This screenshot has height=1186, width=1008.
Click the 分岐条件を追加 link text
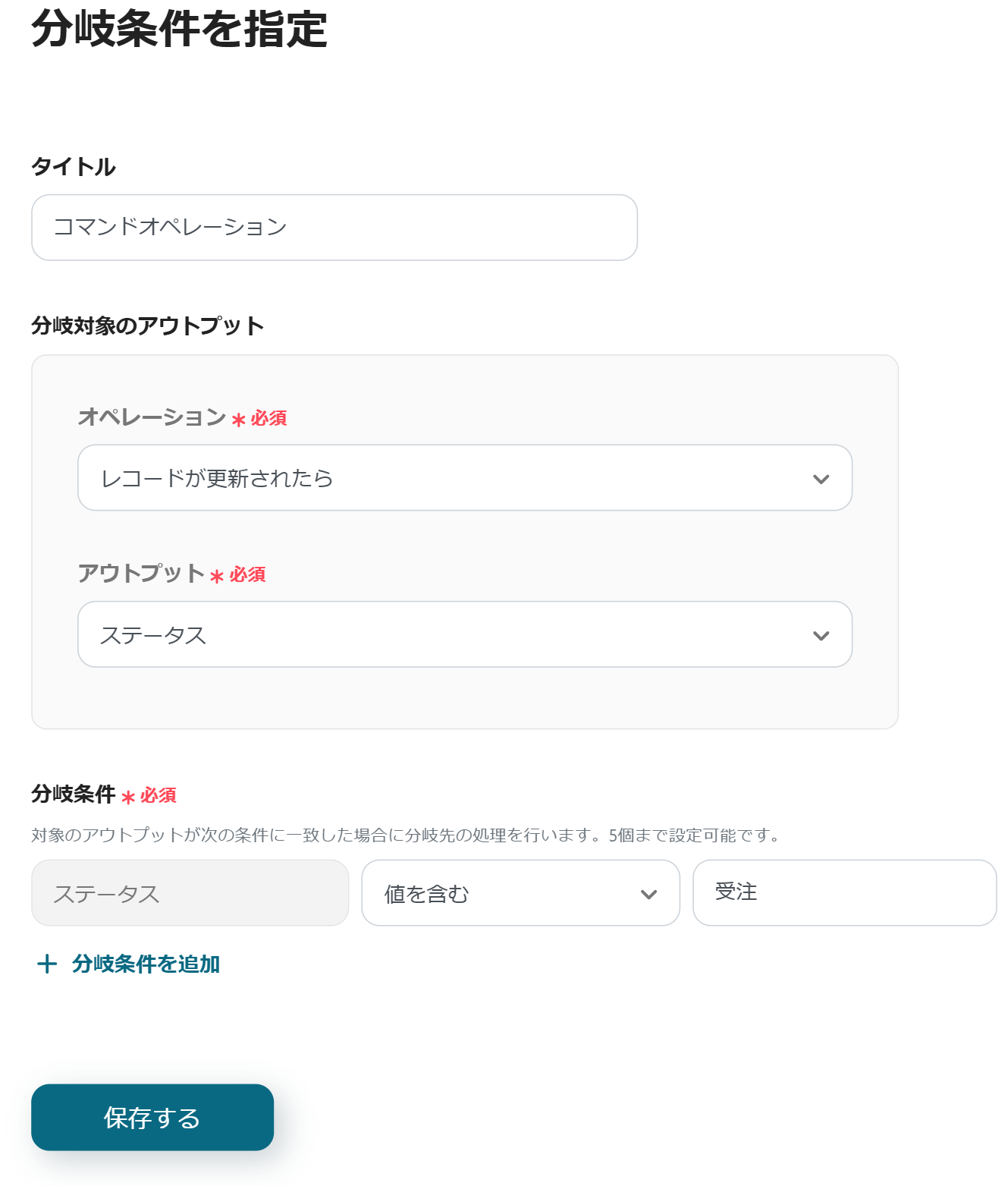pos(146,964)
